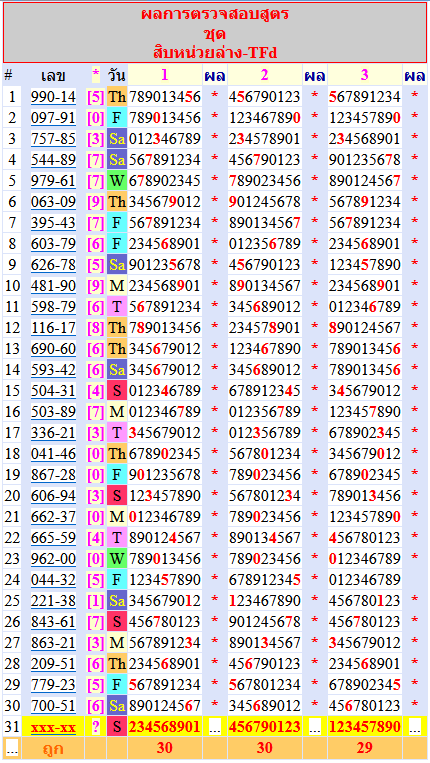Viewport: 430px width, 763px height.
Task: Open the 481-90 number link
Action: coord(54,286)
